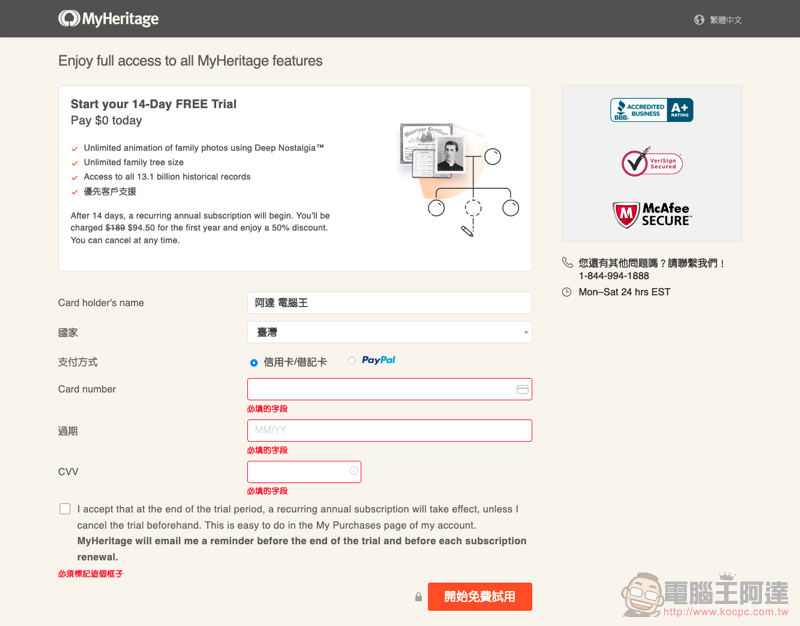Select the 信用卡/借記卡 payment radio button
Image resolution: width=800 pixels, height=626 pixels.
(x=254, y=362)
